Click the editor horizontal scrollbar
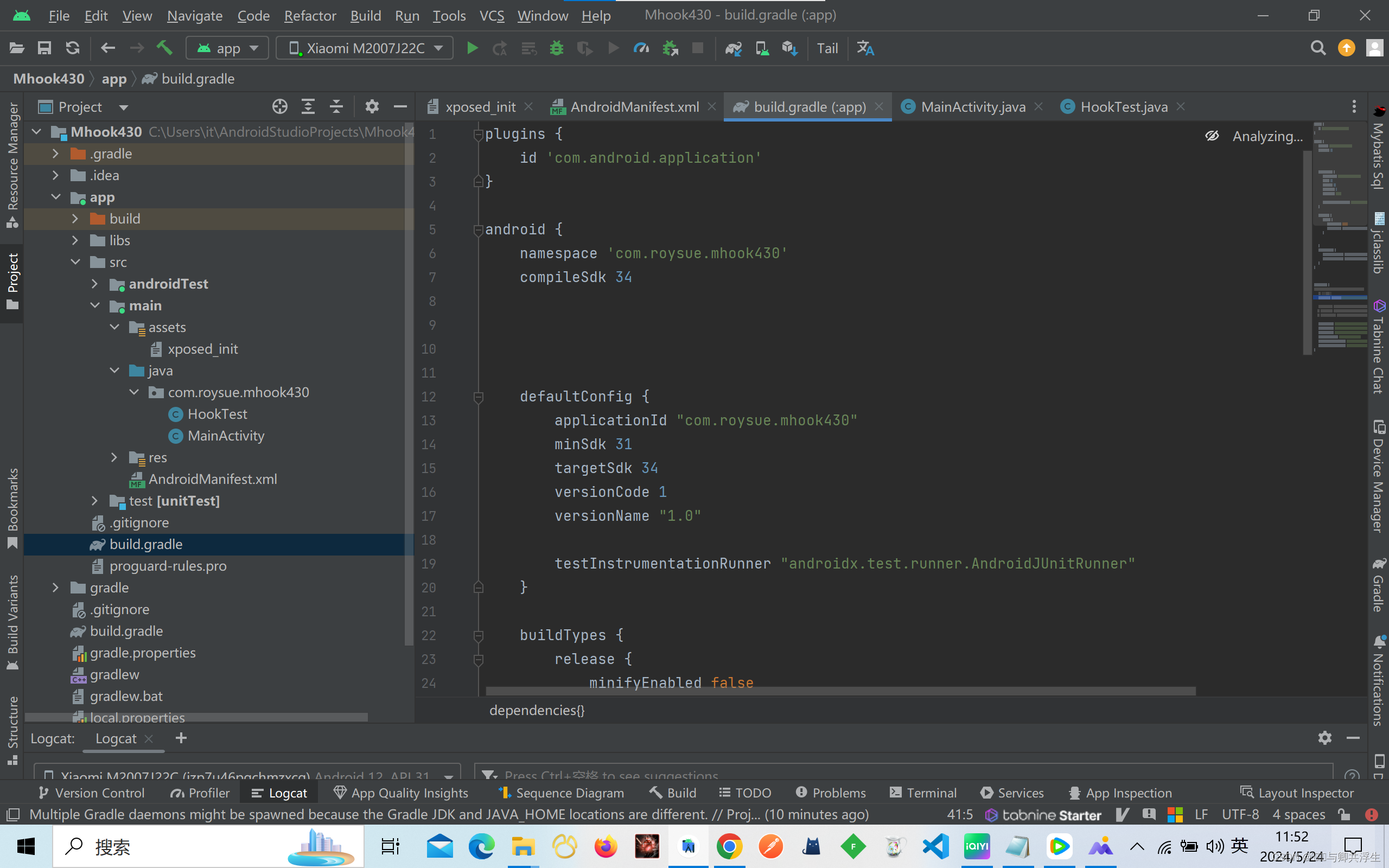 point(840,691)
